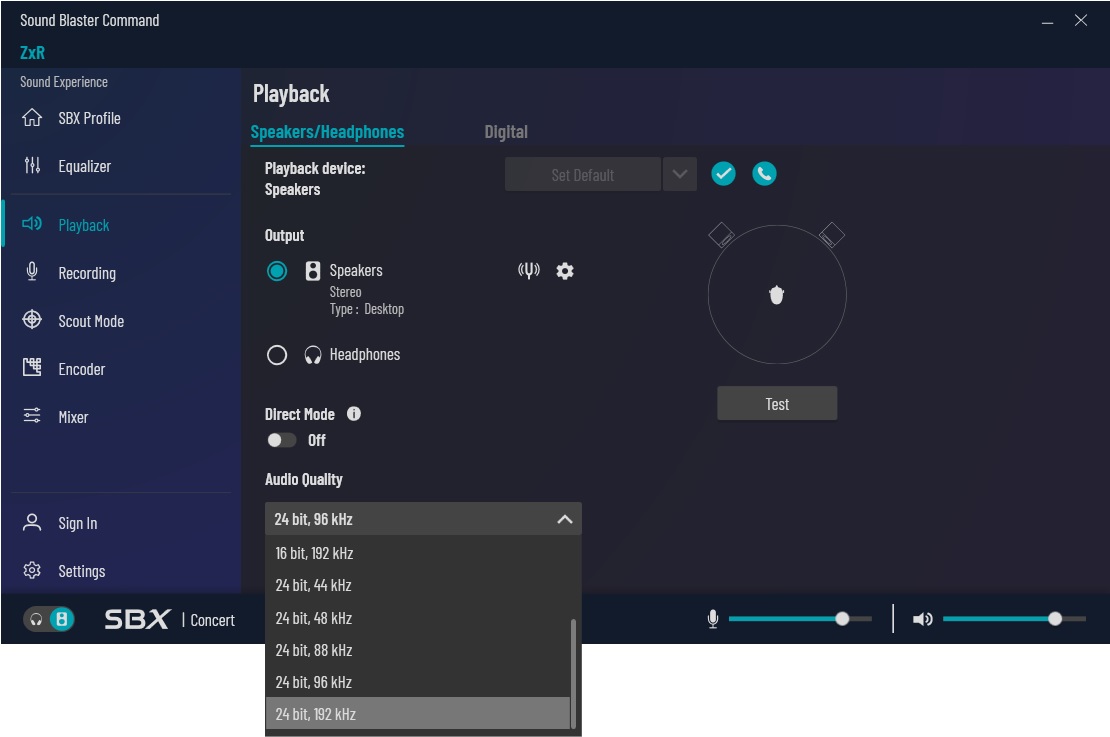1110x737 pixels.
Task: Click the Direct Mode info icon
Action: tap(354, 414)
